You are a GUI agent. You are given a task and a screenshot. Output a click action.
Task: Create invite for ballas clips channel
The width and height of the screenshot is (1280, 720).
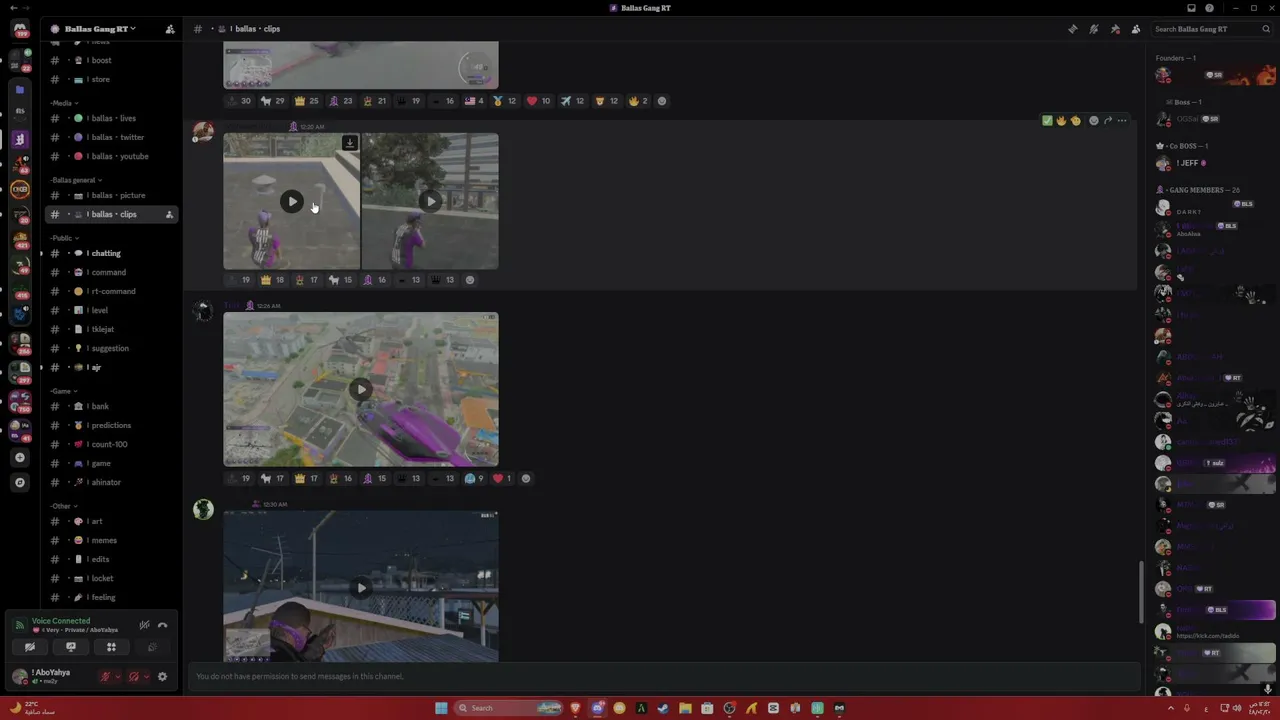click(169, 215)
